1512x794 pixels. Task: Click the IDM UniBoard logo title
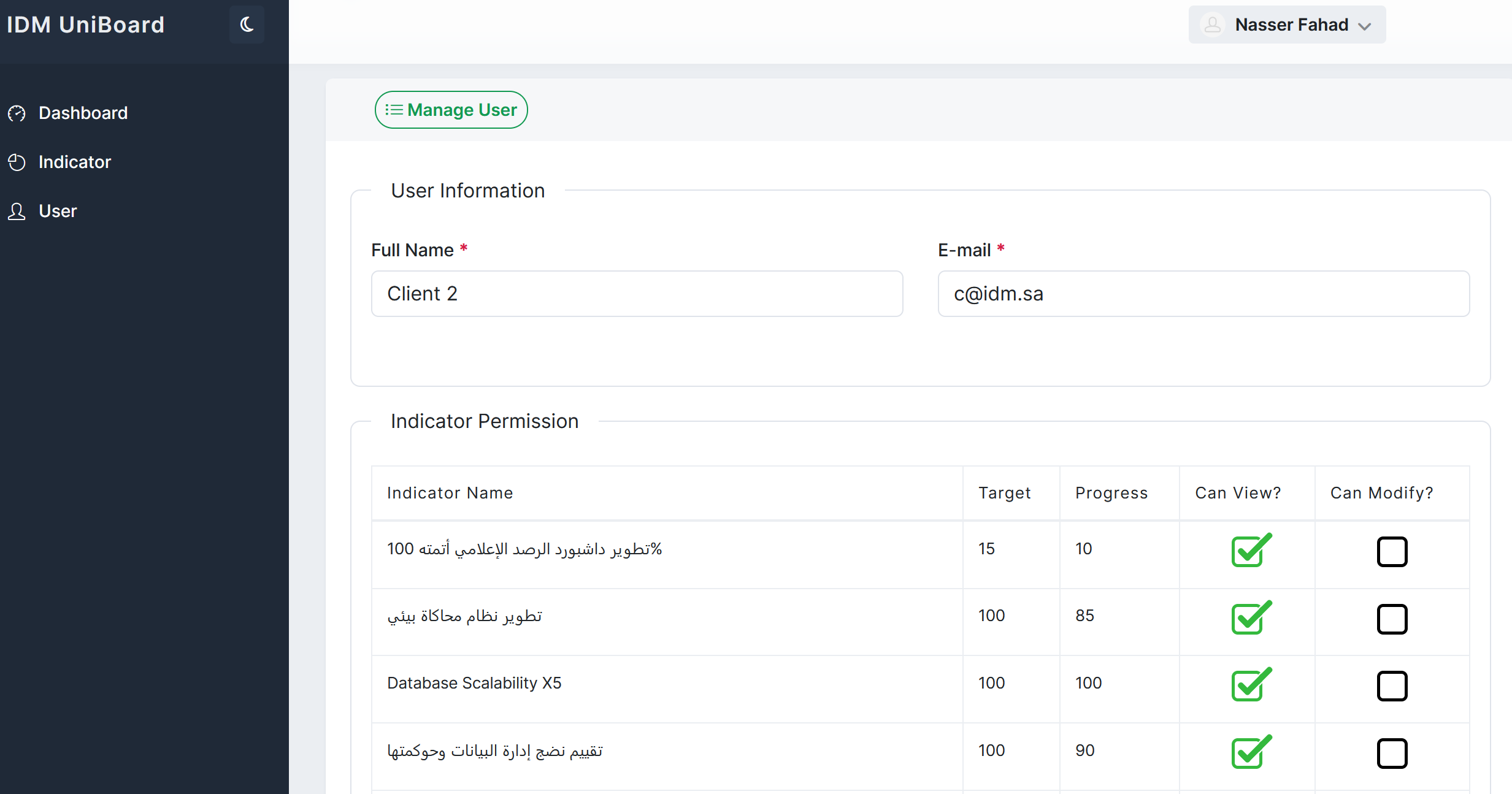(86, 25)
